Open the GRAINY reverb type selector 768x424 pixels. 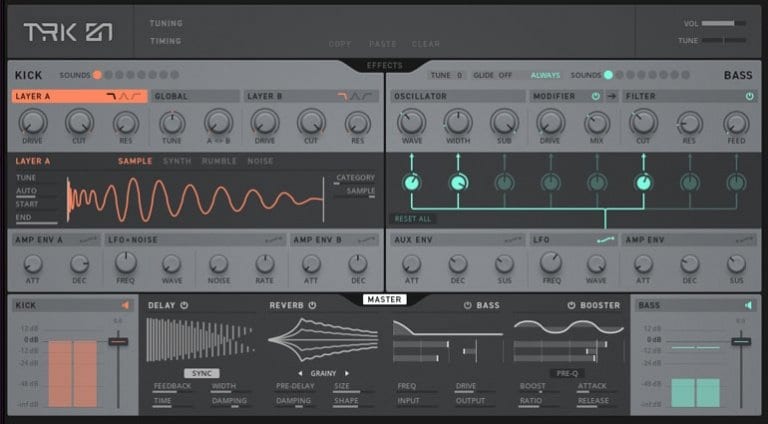(x=323, y=373)
